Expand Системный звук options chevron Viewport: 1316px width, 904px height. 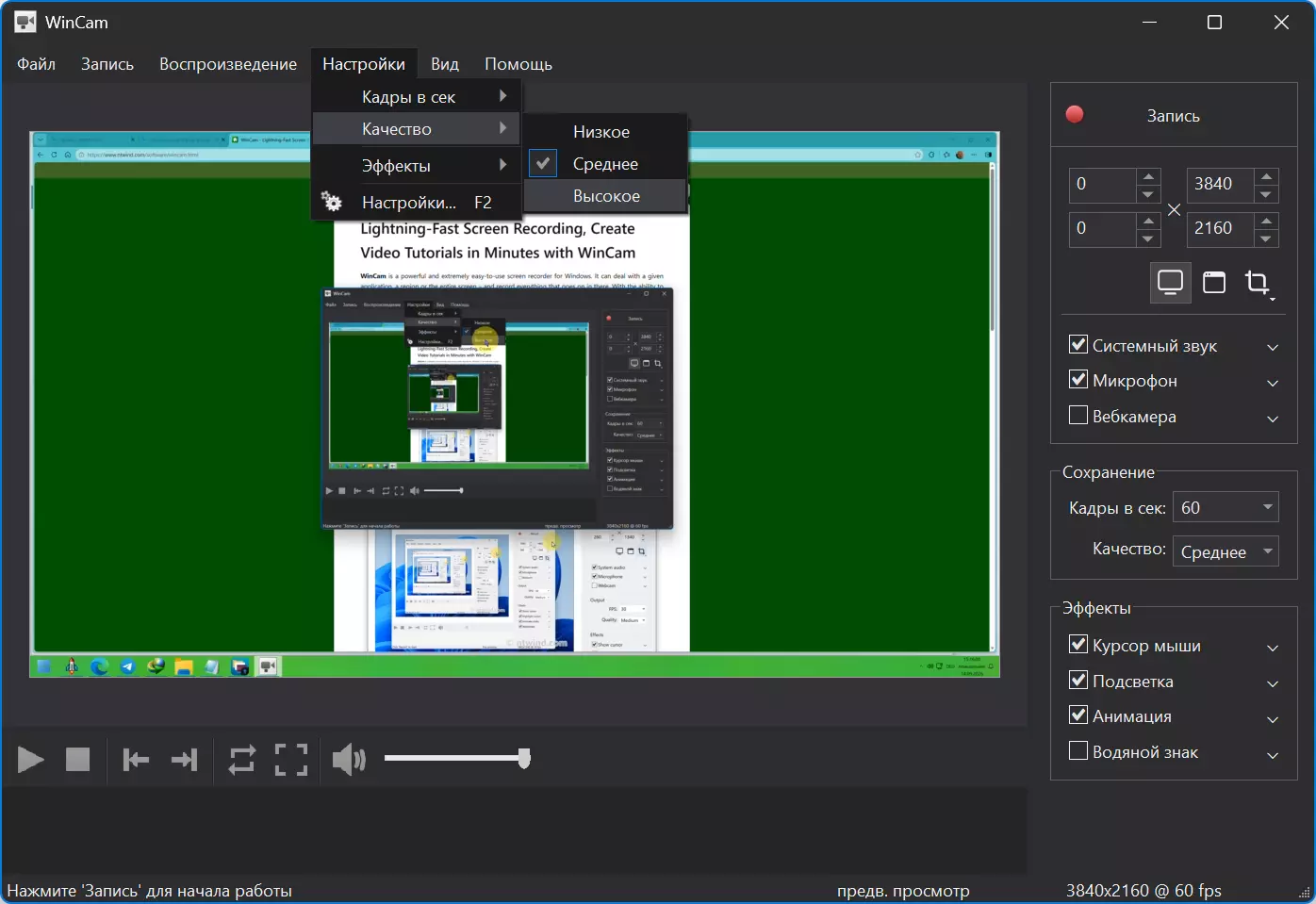pos(1273,347)
